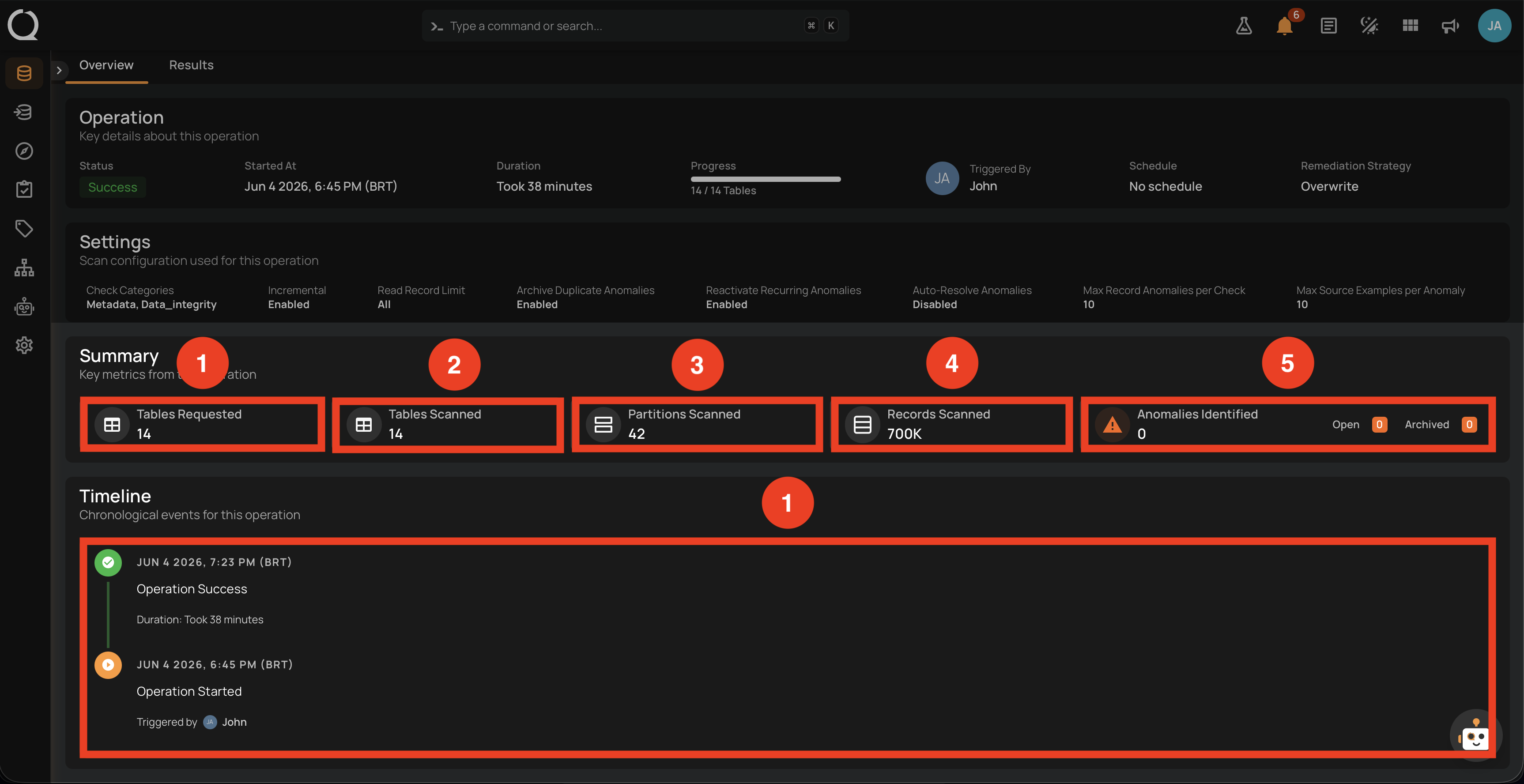1524x784 pixels.
Task: Click the 'Took 38 minutes' duration value
Action: click(544, 186)
